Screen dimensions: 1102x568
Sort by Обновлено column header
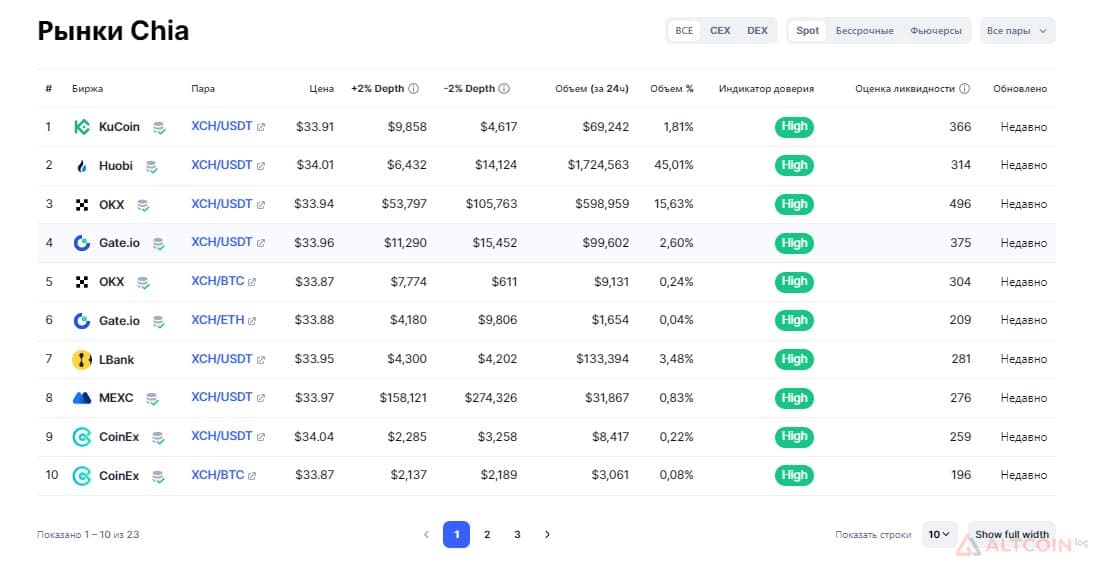point(1020,89)
